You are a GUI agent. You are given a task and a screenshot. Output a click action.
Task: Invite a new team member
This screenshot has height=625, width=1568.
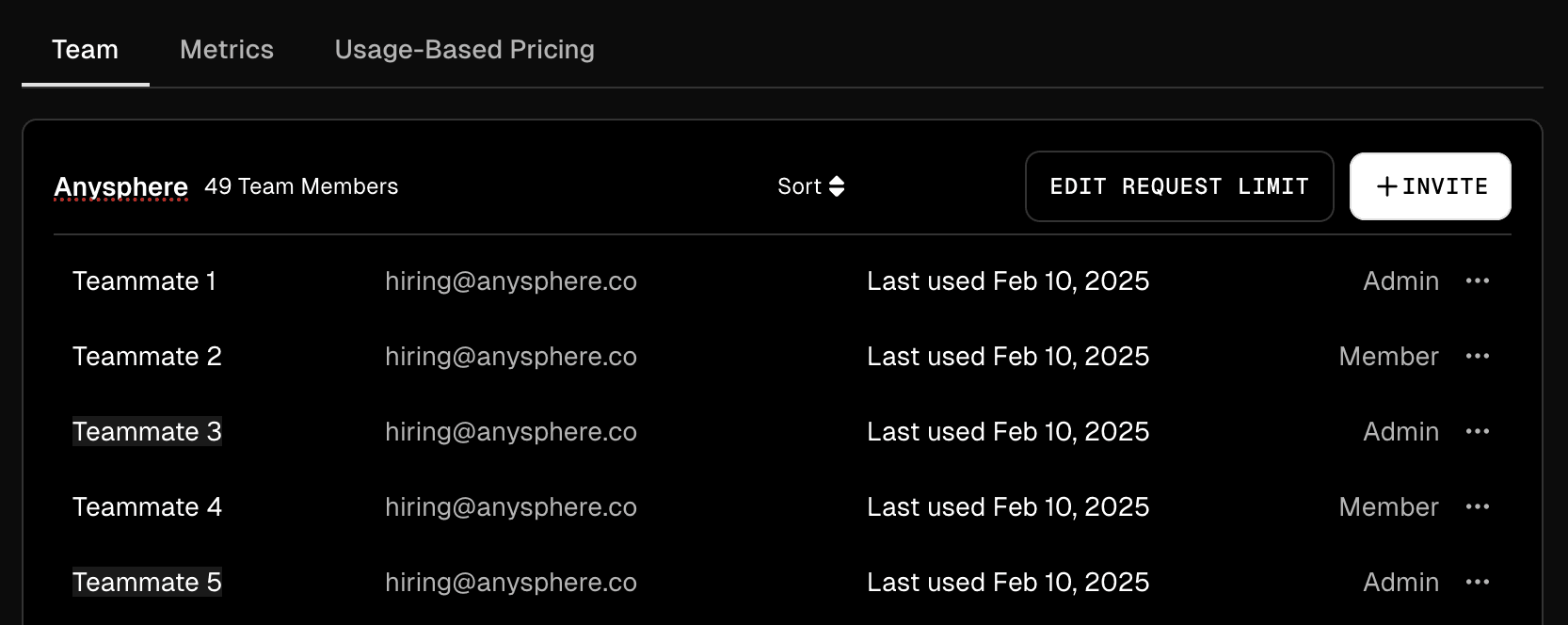coord(1431,186)
